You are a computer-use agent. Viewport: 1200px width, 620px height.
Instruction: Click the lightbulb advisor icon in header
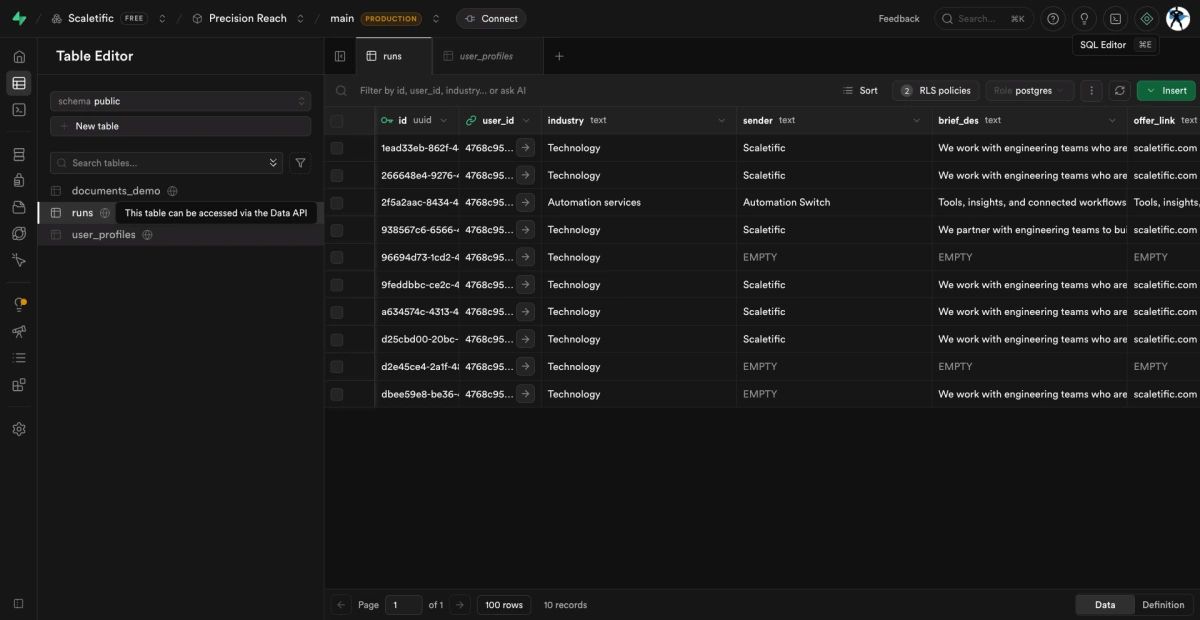tap(1084, 18)
